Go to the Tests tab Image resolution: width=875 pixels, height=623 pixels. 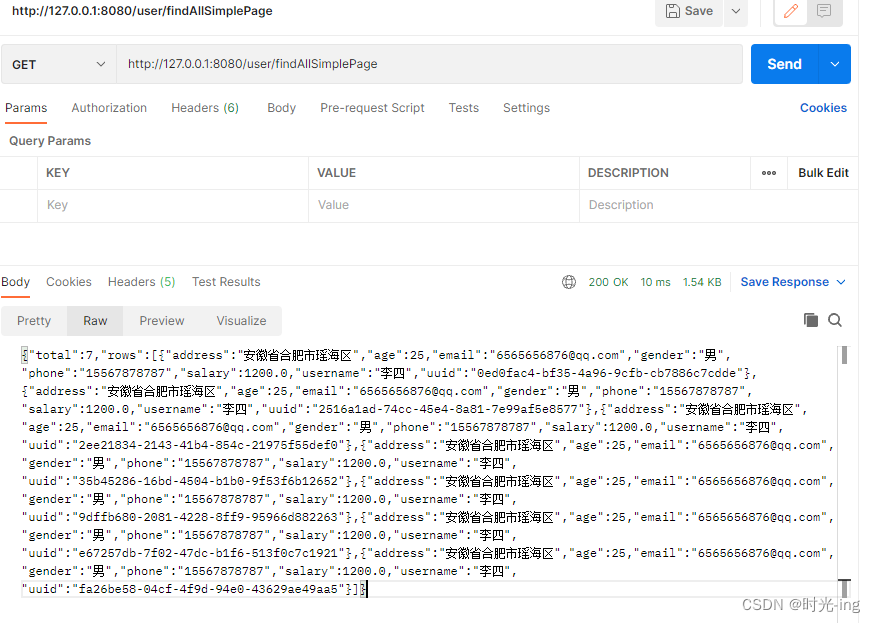click(464, 108)
